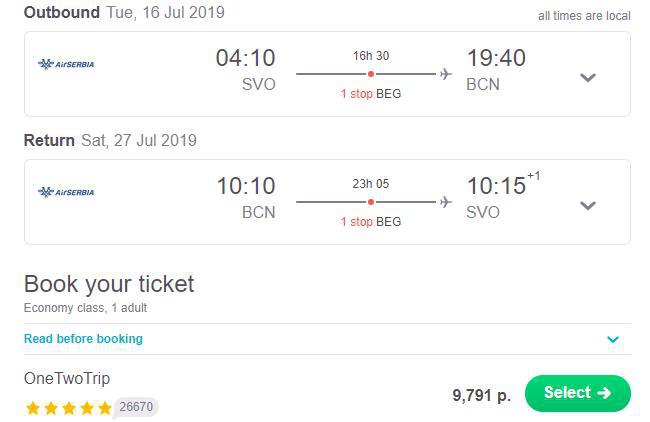Click the 1 stop BEG label on outbound
The image size is (650, 422).
point(371,94)
